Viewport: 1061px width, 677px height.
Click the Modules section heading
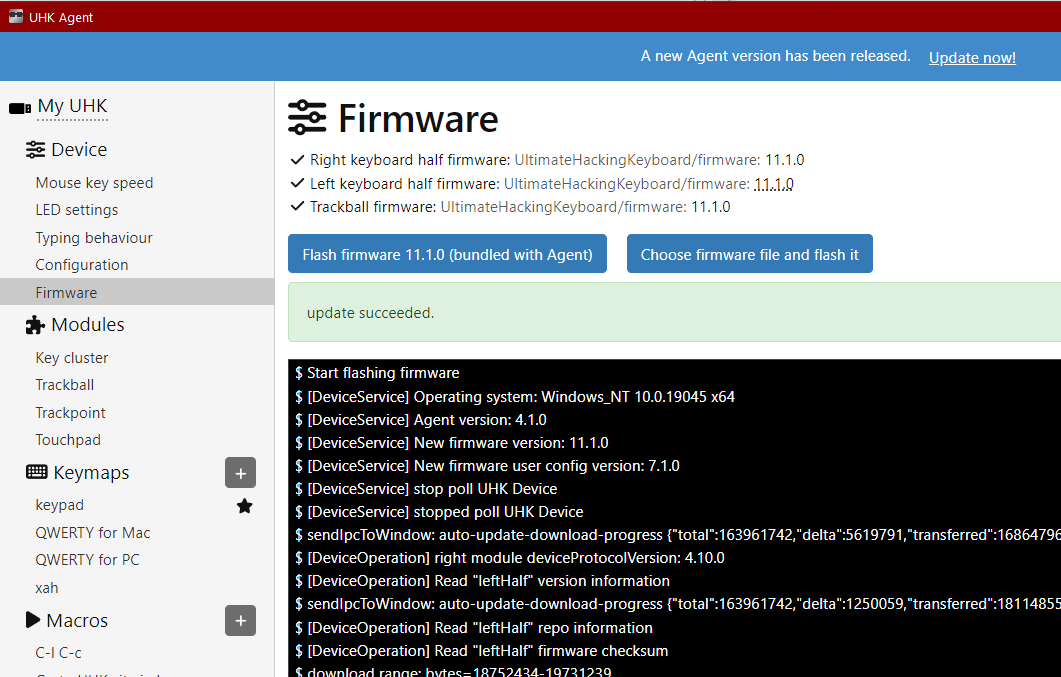(x=88, y=325)
